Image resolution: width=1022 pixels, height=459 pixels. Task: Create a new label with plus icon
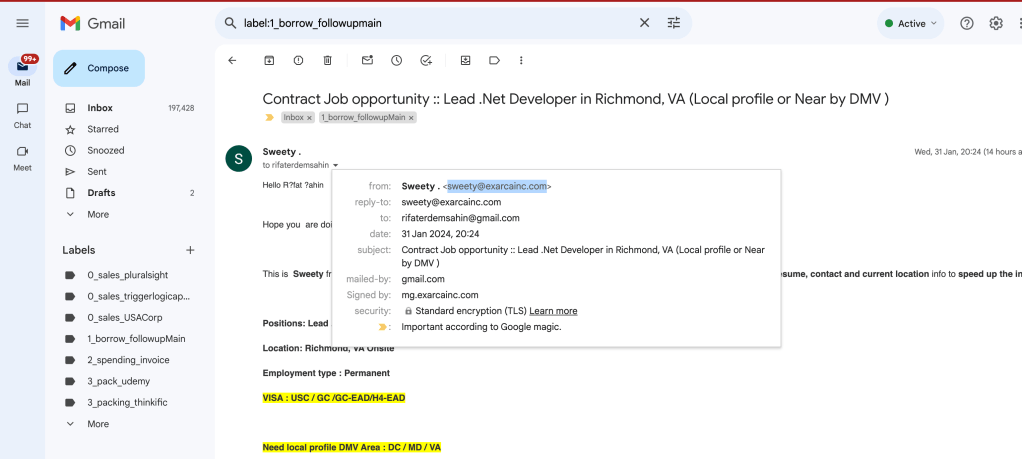click(x=190, y=250)
